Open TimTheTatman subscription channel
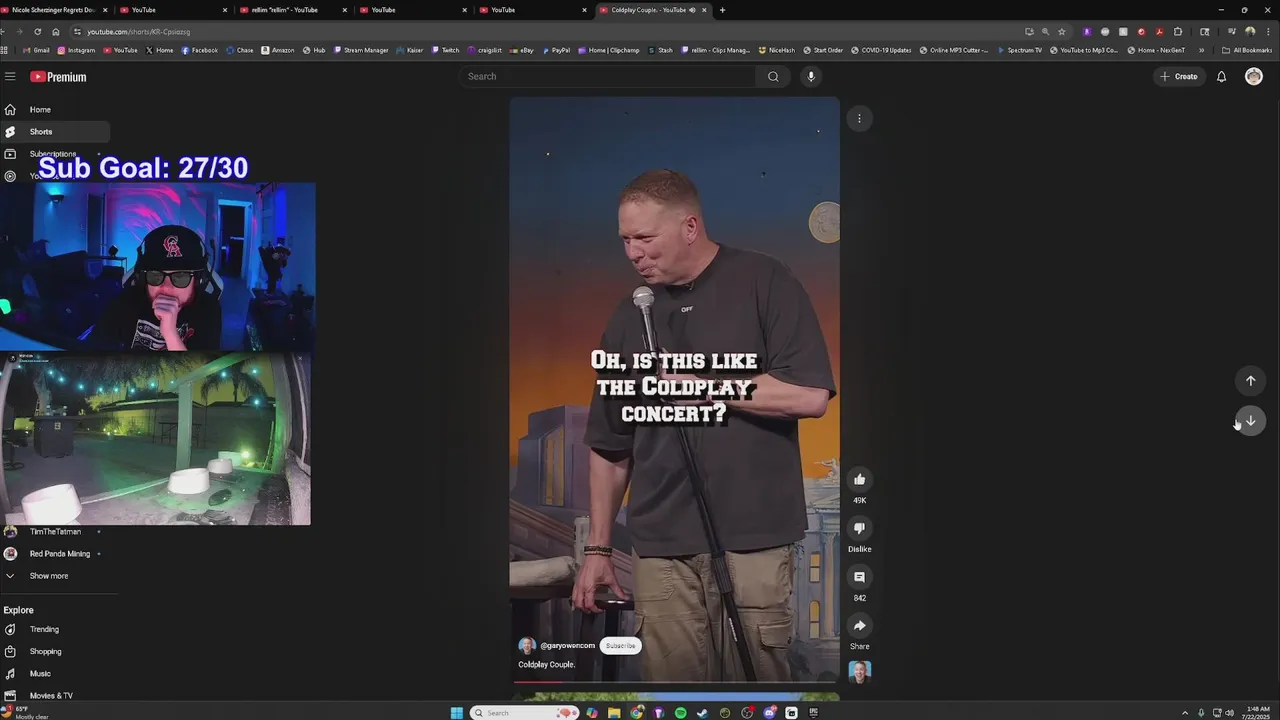Image resolution: width=1280 pixels, height=720 pixels. (x=55, y=531)
